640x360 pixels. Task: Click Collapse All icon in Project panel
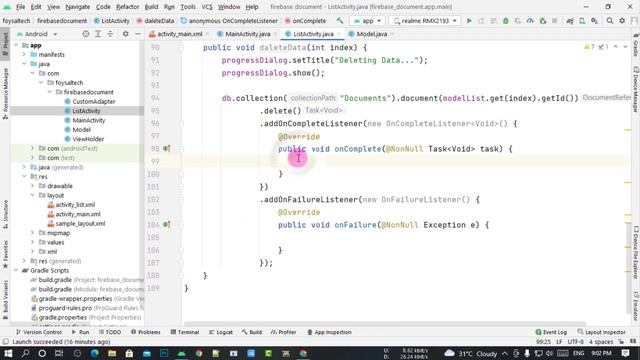[110, 34]
